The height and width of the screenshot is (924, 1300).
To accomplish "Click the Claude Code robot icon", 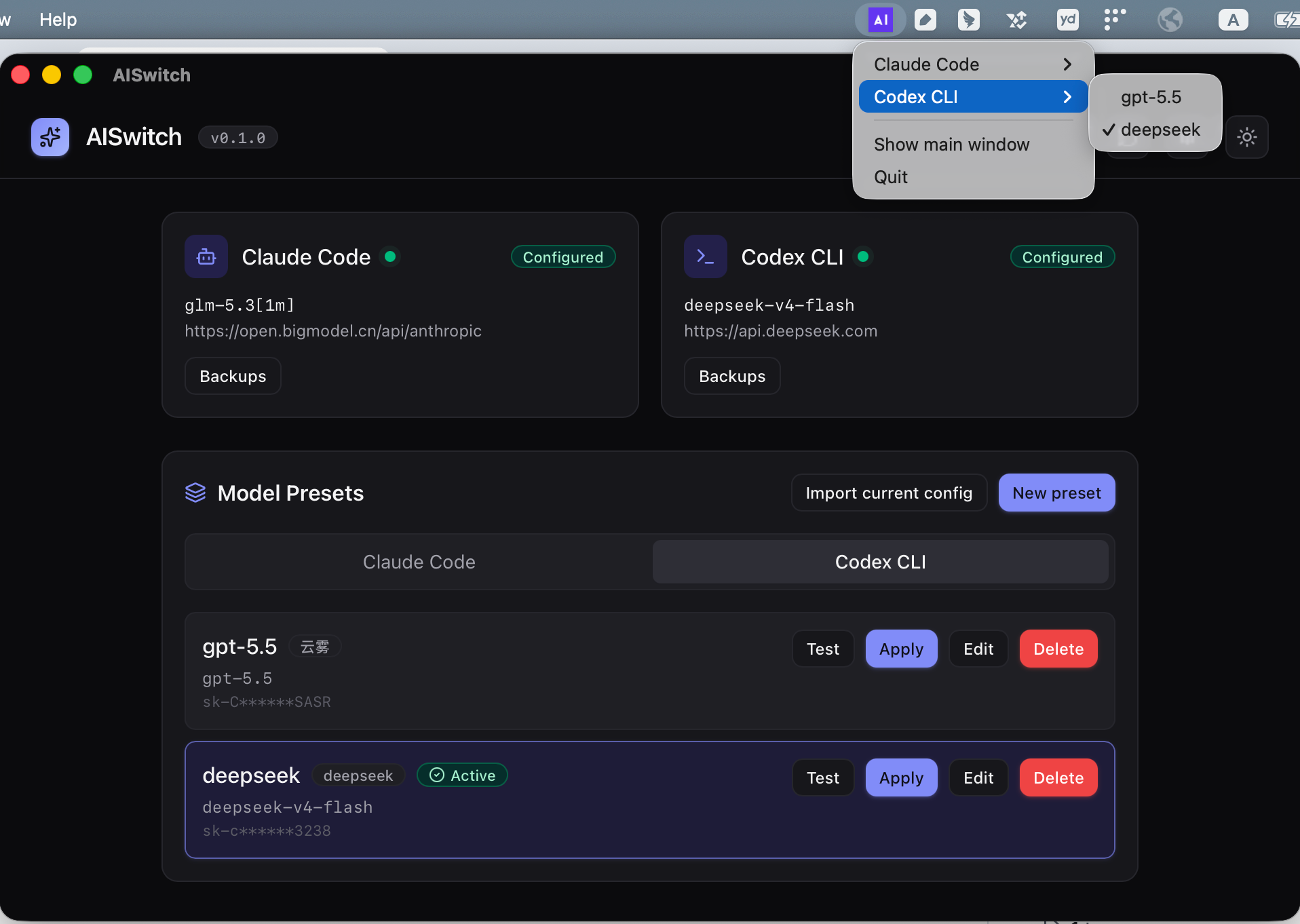I will tap(206, 256).
